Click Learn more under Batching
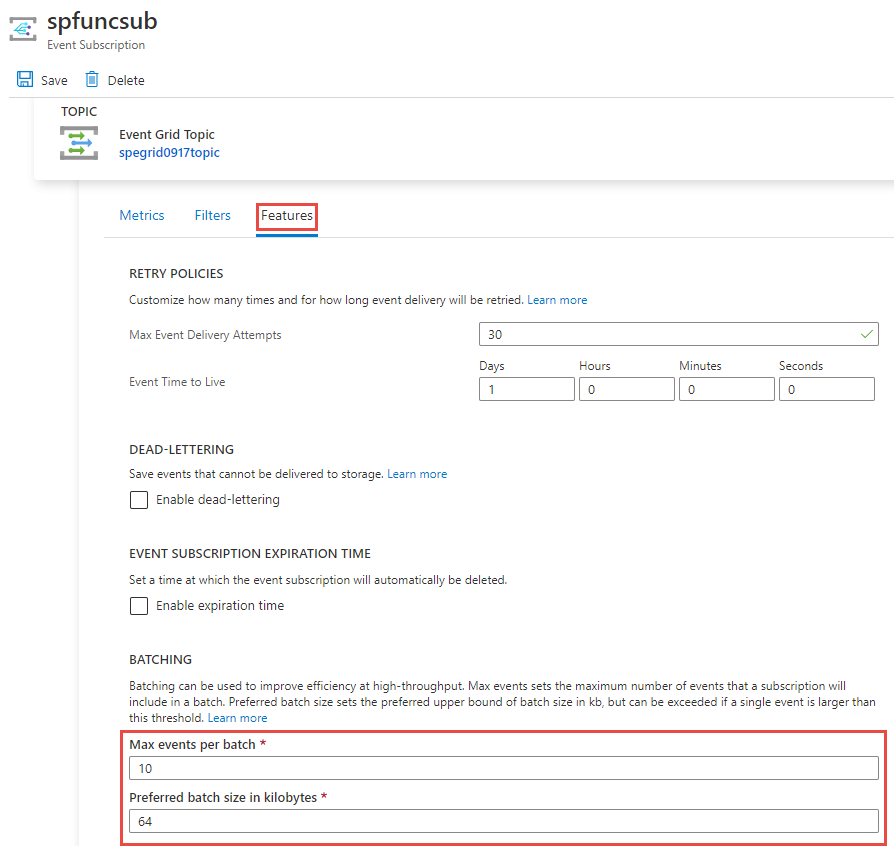 pyautogui.click(x=237, y=717)
